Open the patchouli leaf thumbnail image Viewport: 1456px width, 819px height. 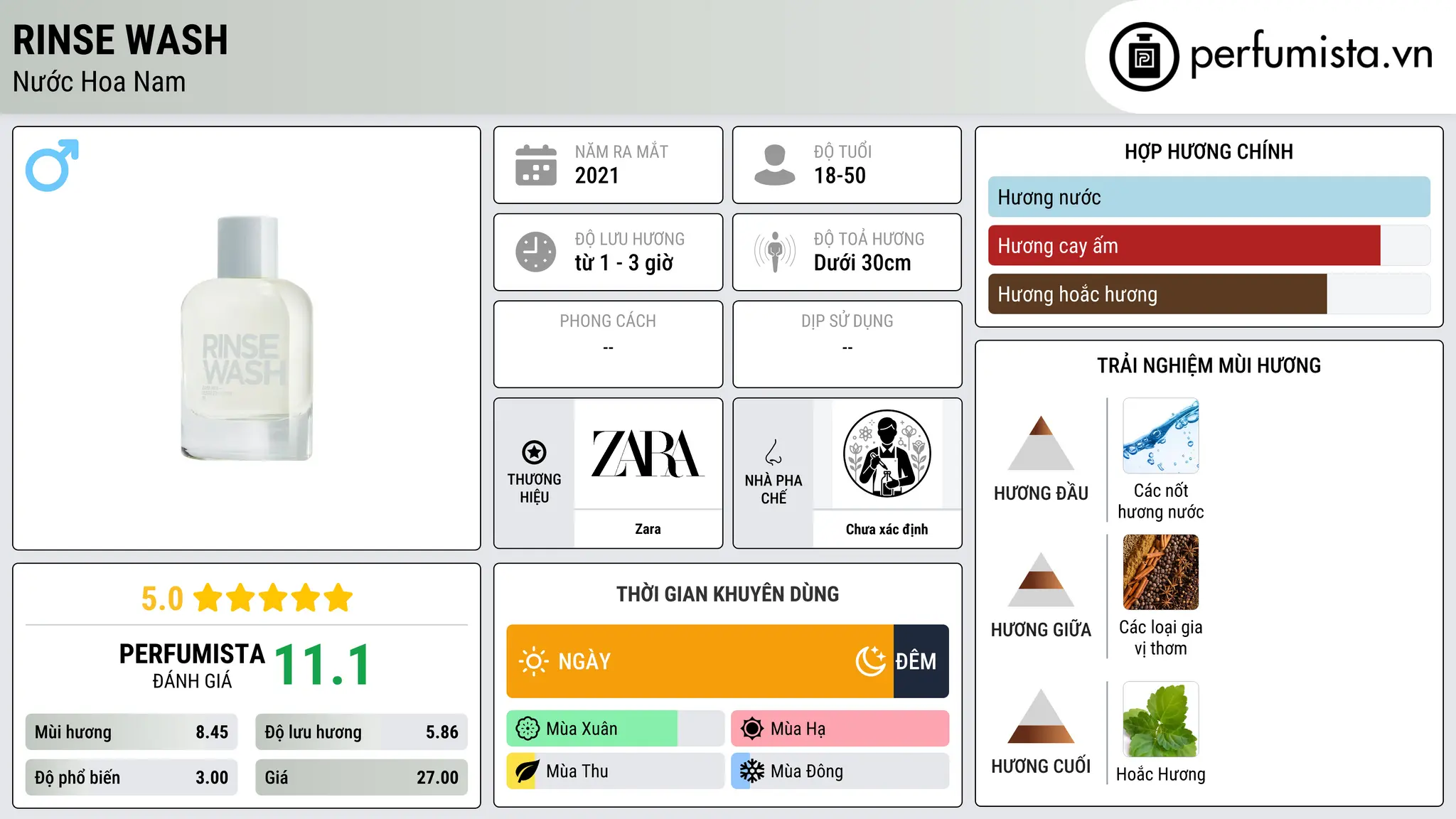tap(1160, 719)
